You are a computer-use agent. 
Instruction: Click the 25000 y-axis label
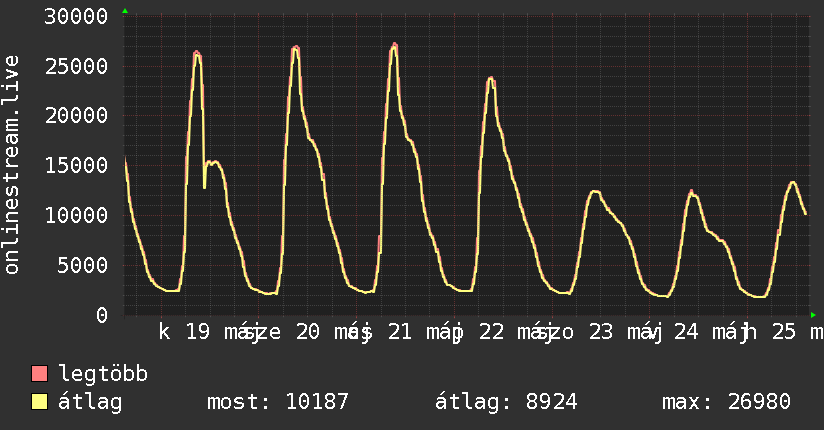[x=76, y=67]
